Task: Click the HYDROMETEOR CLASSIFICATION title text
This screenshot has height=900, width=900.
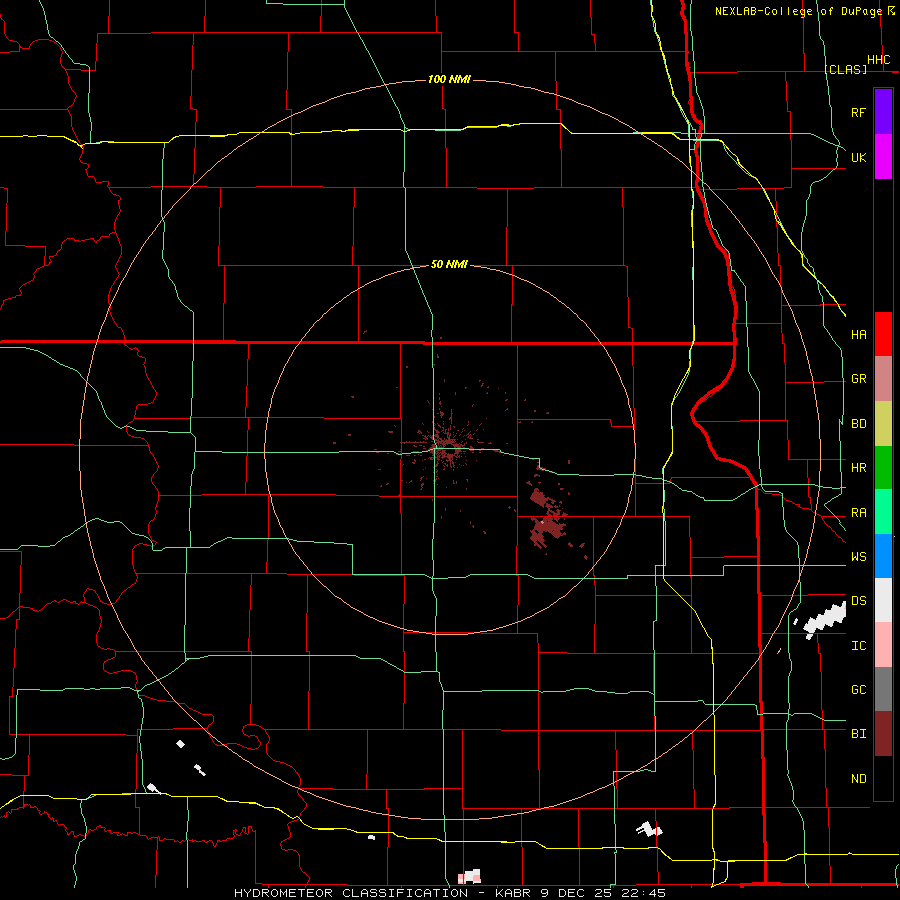Action: (351, 893)
